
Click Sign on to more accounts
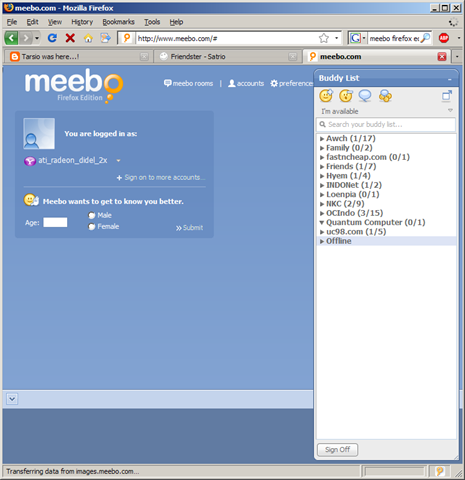[x=161, y=178]
